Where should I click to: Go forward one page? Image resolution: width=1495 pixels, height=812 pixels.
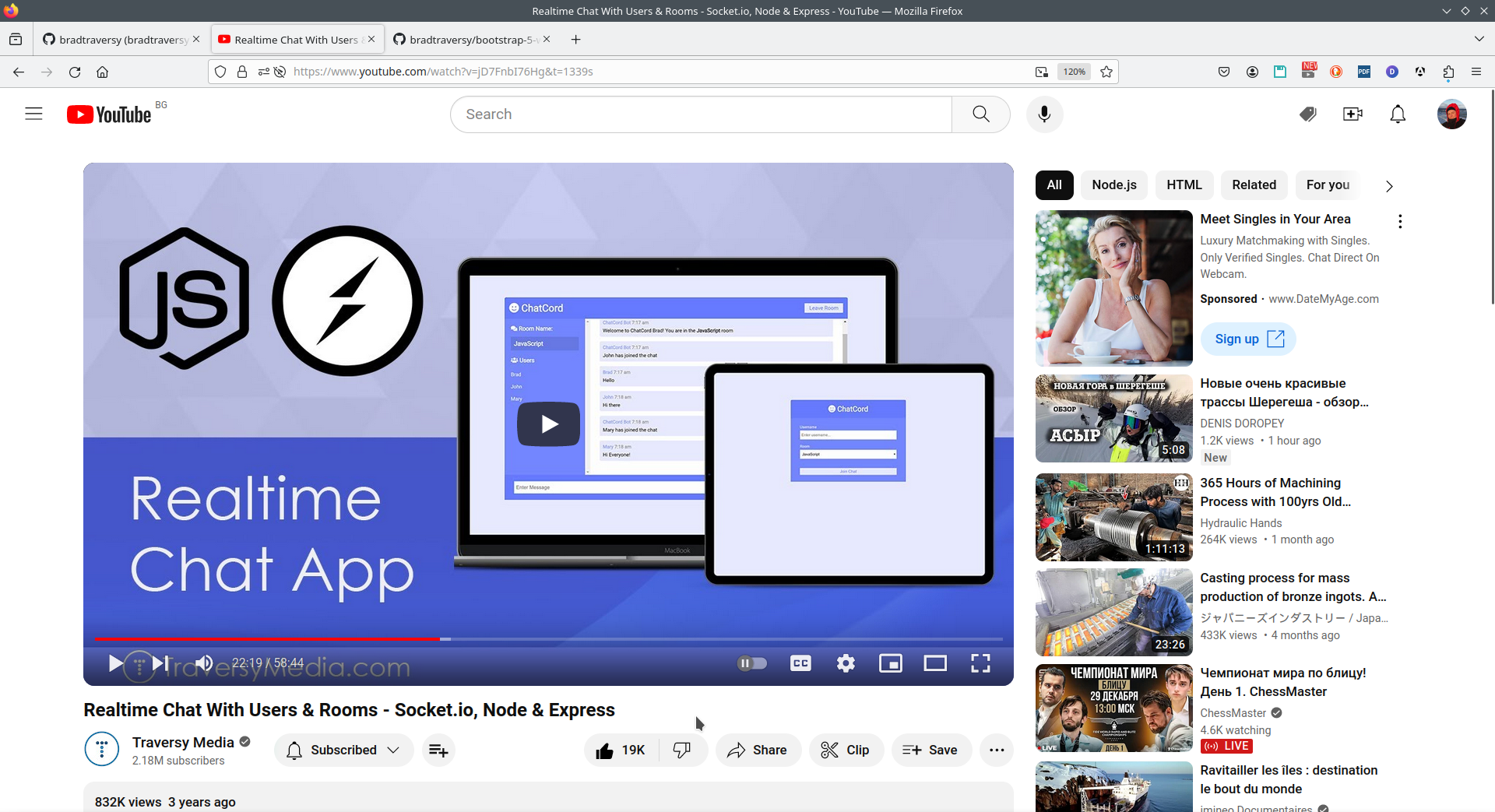click(47, 72)
